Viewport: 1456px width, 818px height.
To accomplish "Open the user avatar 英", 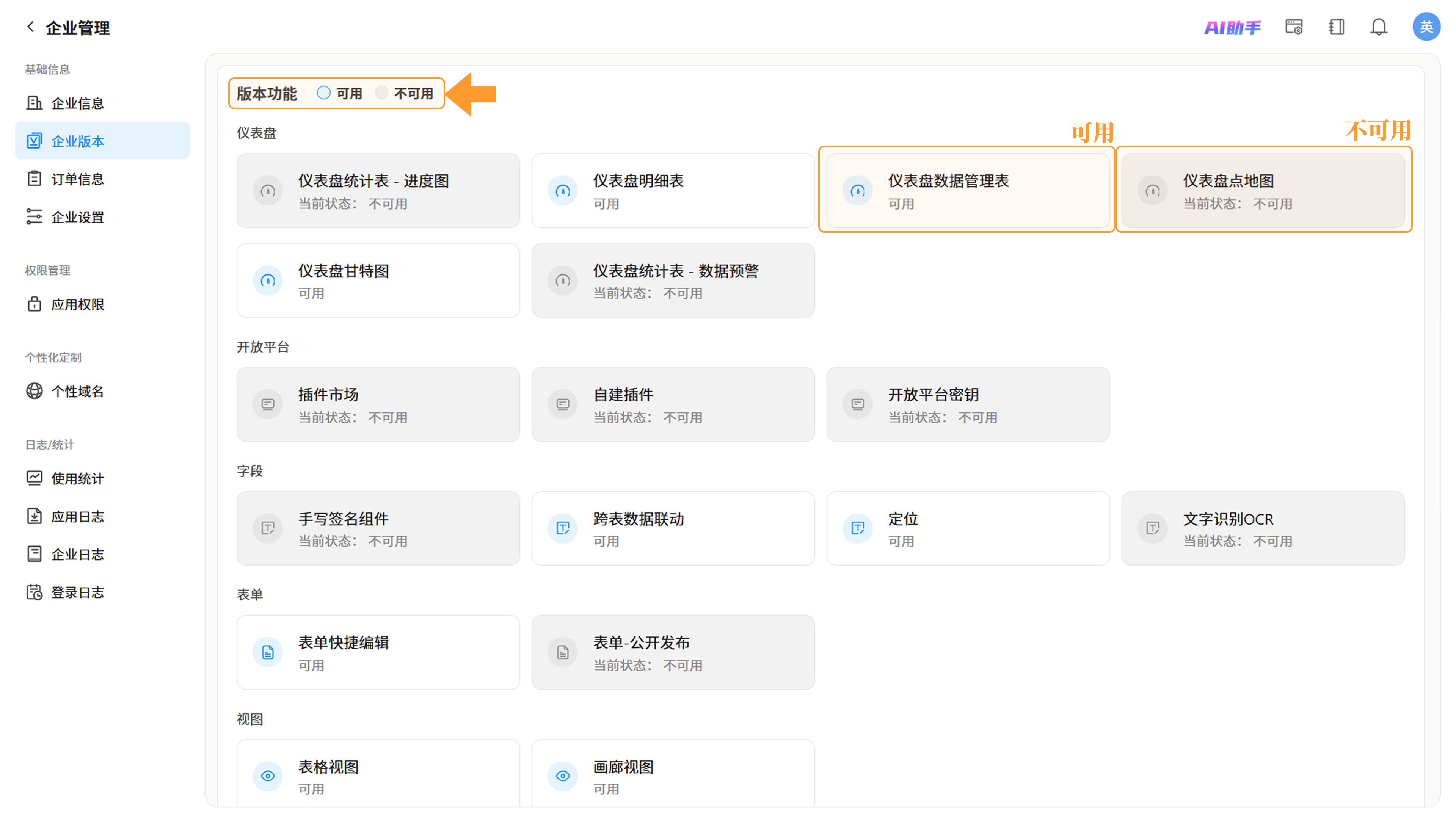I will click(x=1426, y=27).
